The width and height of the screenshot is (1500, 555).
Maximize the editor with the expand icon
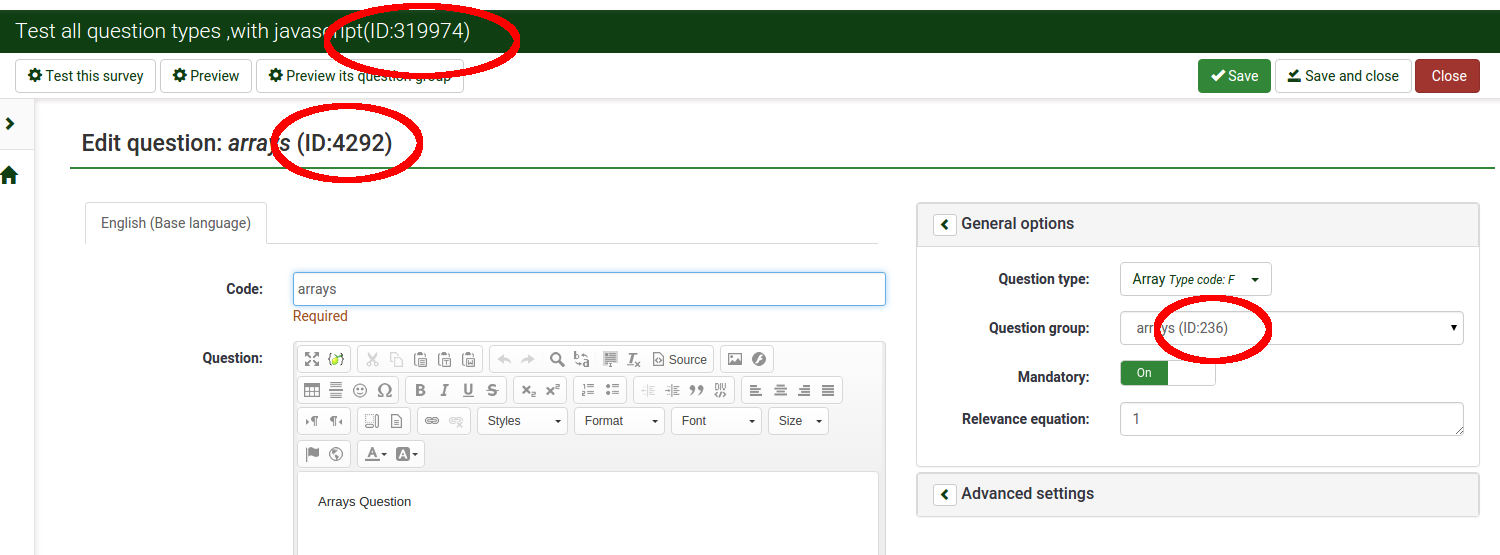click(x=312, y=359)
